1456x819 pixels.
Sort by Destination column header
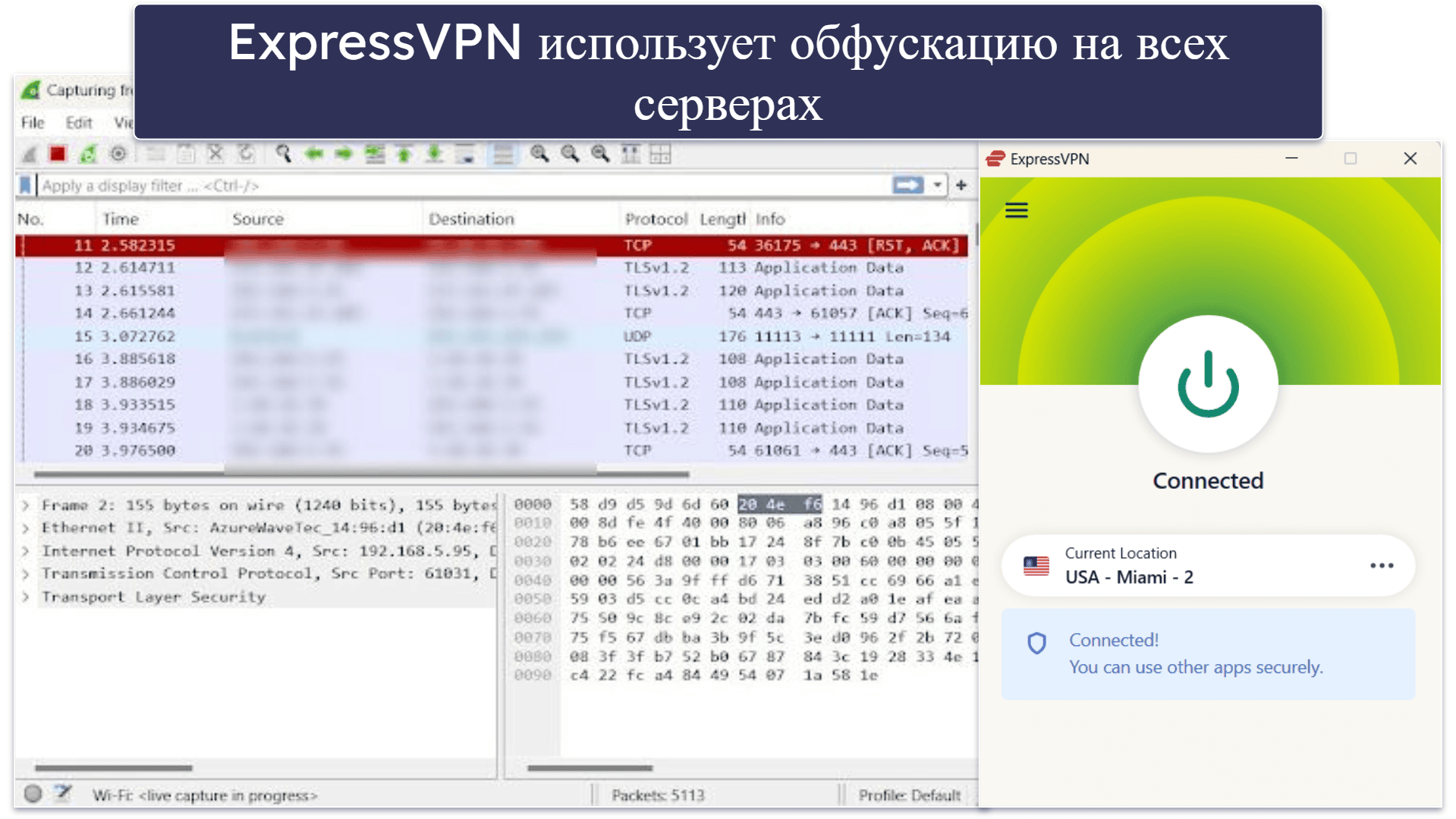471,219
